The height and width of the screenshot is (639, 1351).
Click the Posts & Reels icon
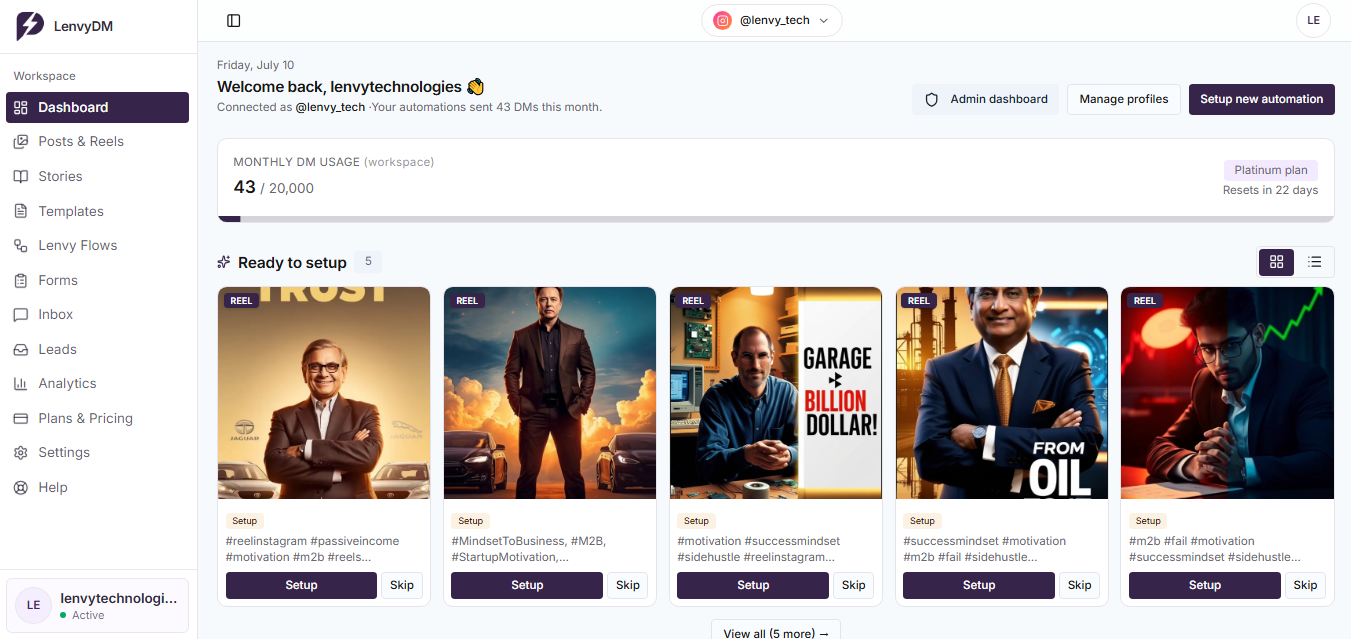(x=21, y=142)
